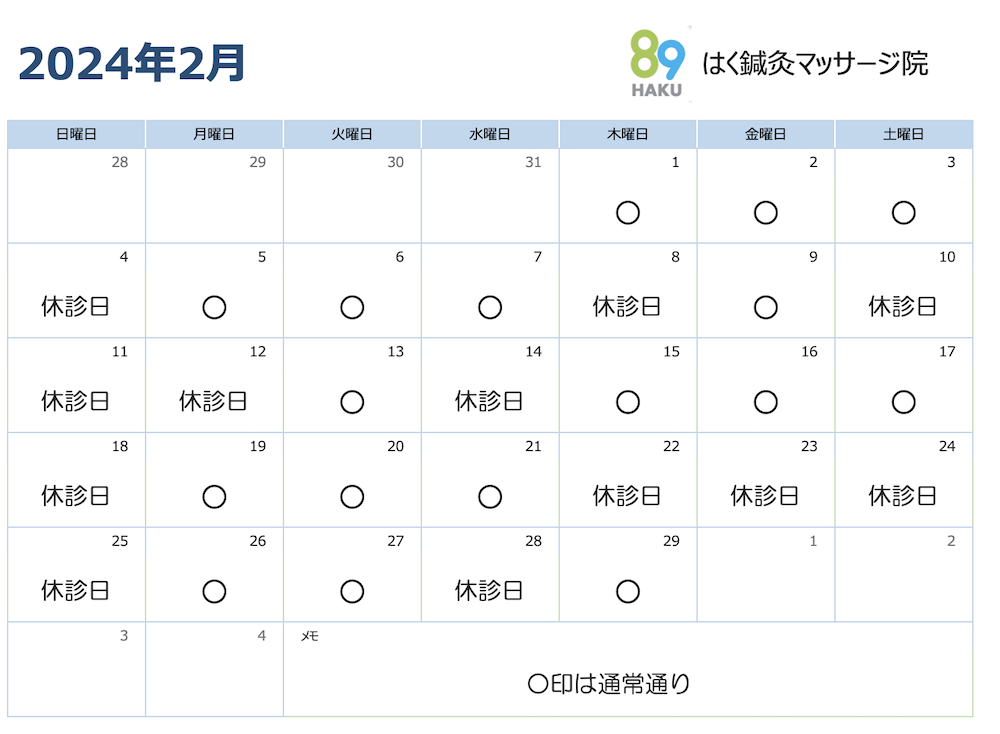
Task: Click the 2024年2月 title
Action: (x=132, y=63)
